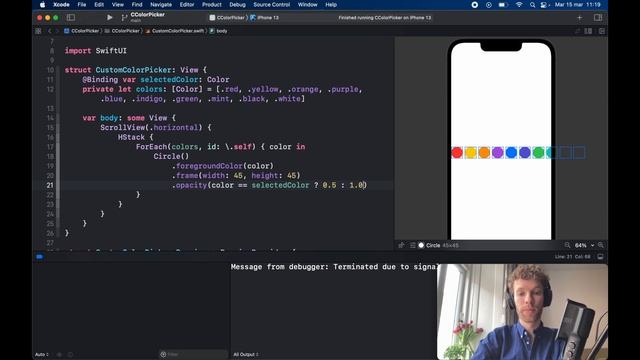Go back in editor history
This screenshot has height=360, width=640.
point(49,31)
